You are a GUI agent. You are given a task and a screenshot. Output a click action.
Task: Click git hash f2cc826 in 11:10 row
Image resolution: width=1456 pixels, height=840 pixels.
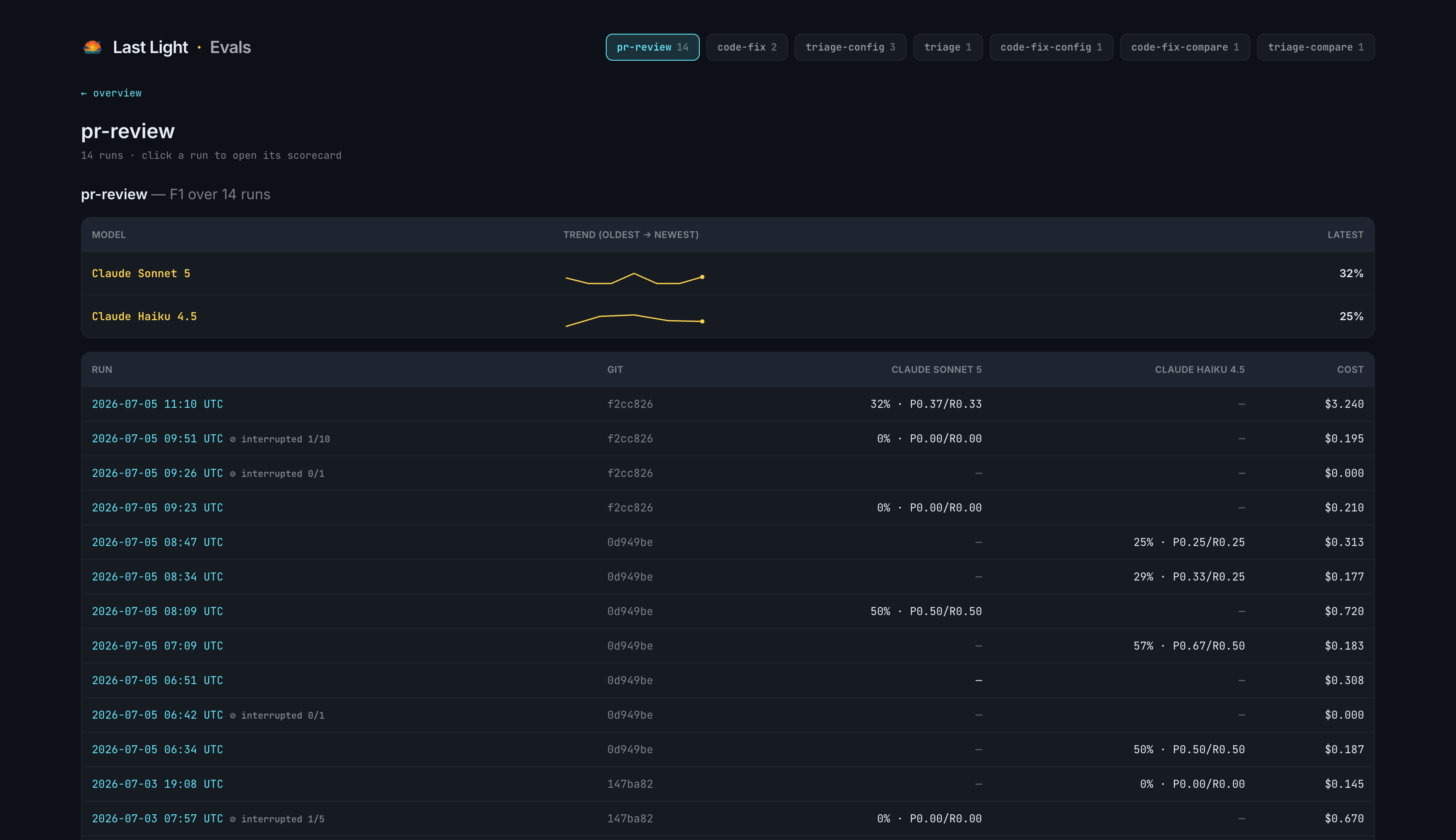point(630,404)
